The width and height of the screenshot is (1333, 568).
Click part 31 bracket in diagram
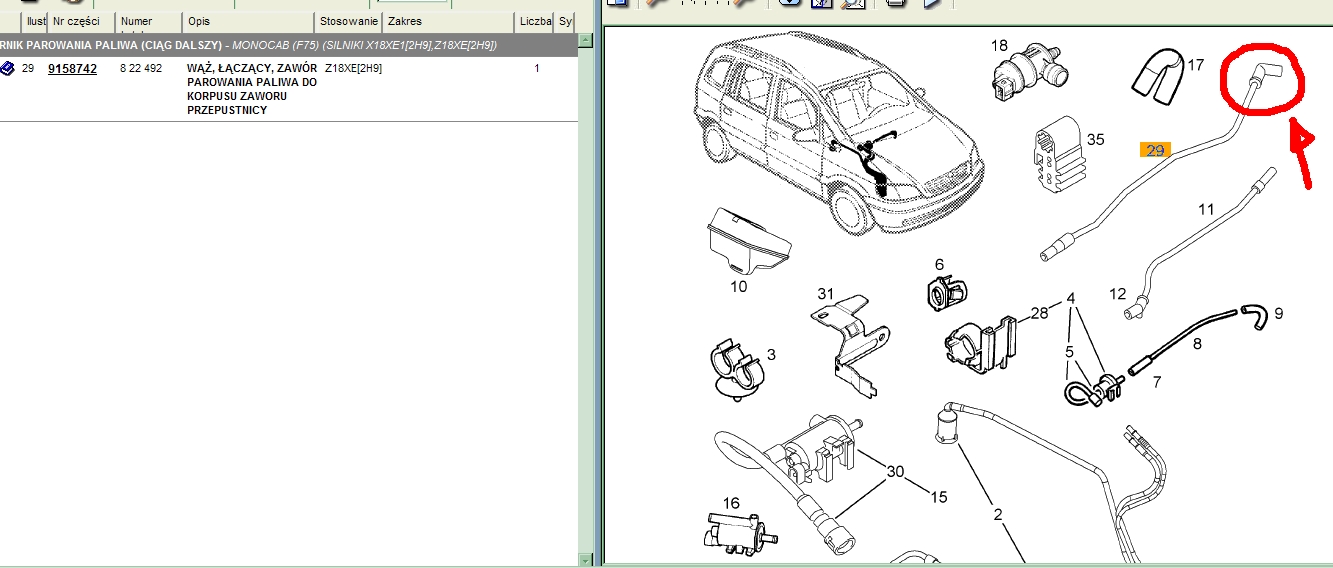(x=849, y=338)
